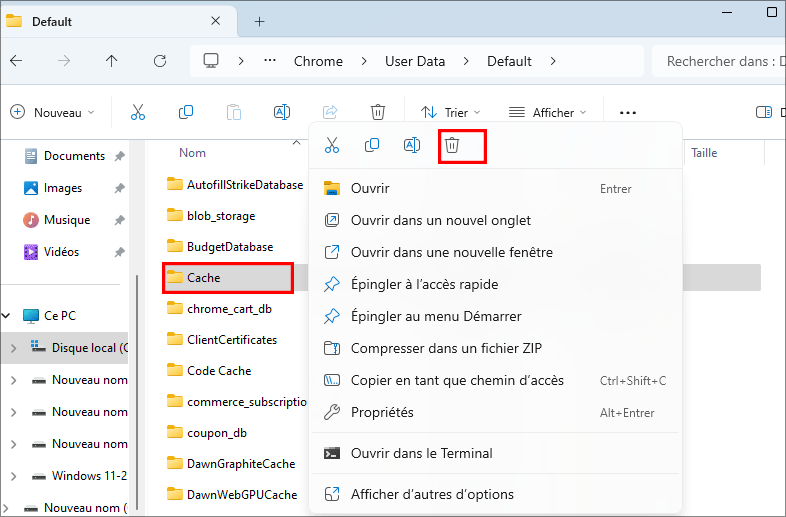Expand the breadcrumb chevron after Default

[553, 61]
